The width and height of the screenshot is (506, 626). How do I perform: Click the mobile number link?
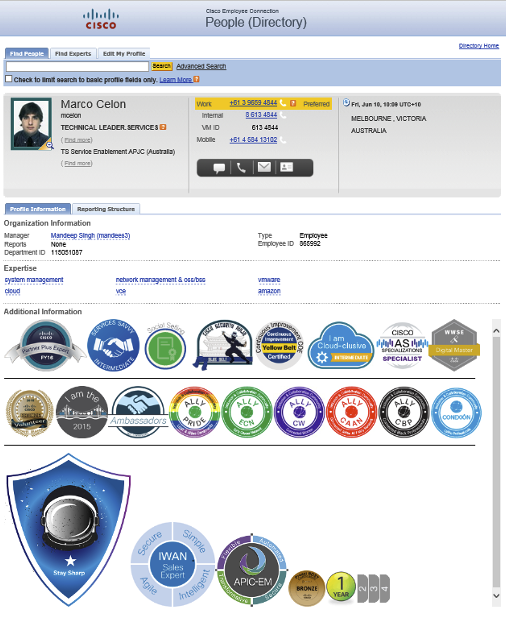click(253, 140)
